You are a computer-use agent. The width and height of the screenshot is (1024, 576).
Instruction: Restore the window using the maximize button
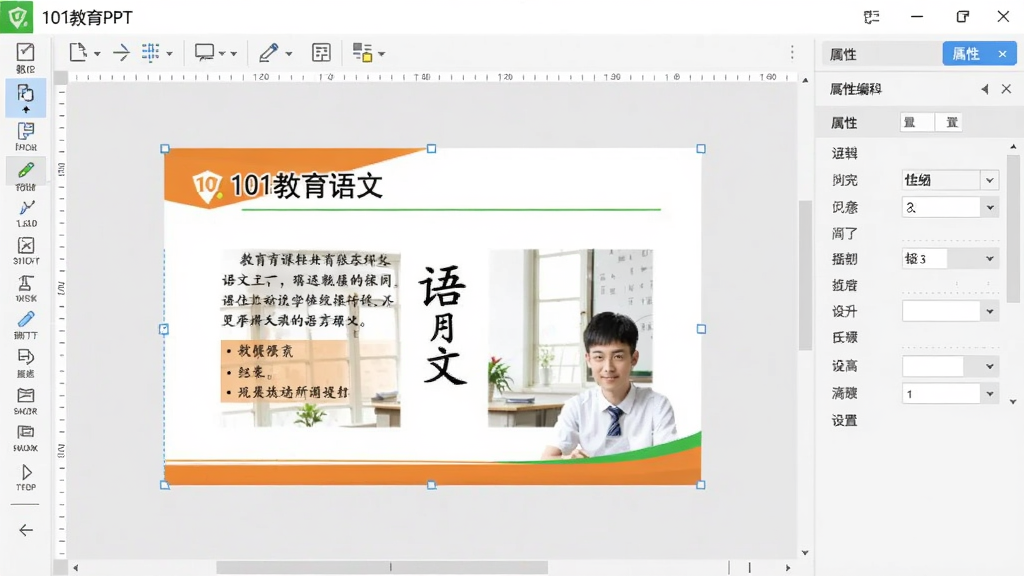tap(963, 16)
